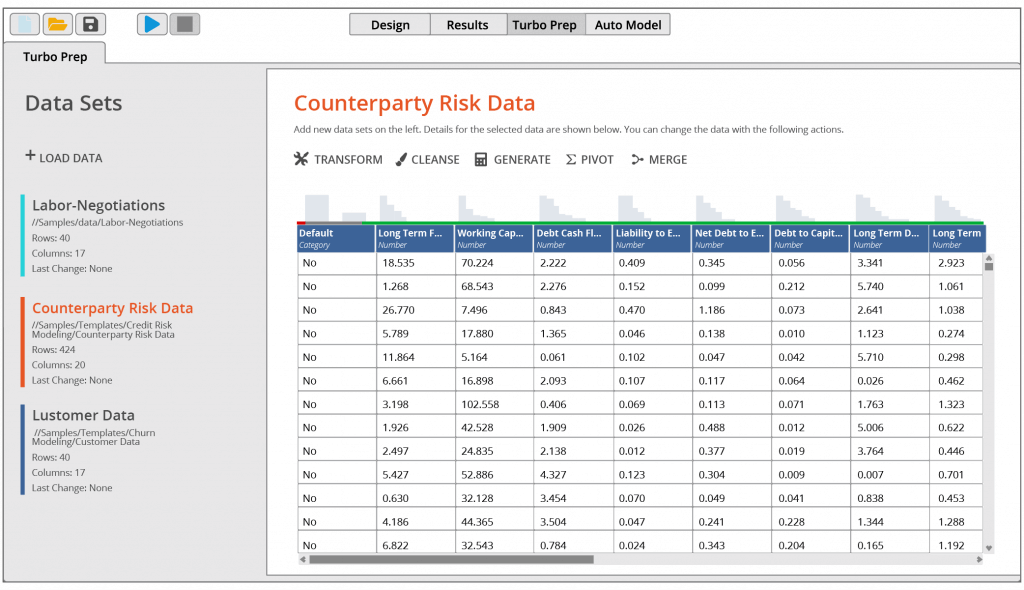The image size is (1024, 590).
Task: Switch to the Design view
Action: pyautogui.click(x=390, y=25)
